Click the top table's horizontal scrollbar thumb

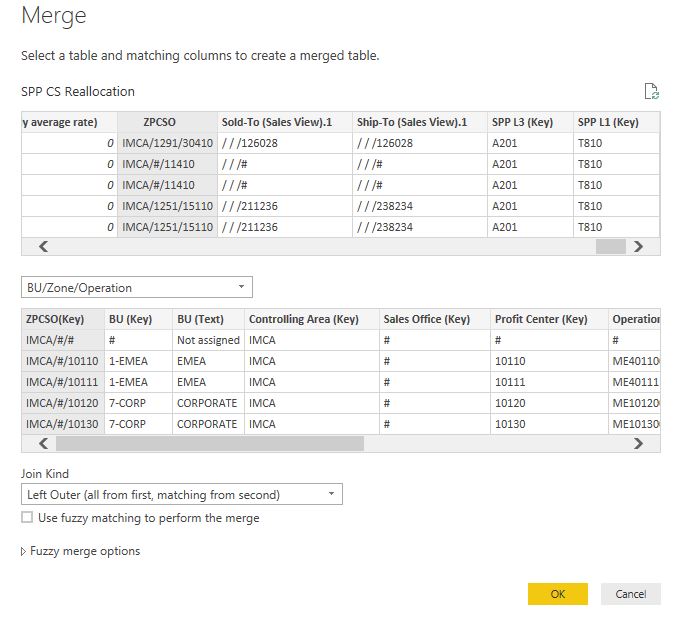coord(611,247)
